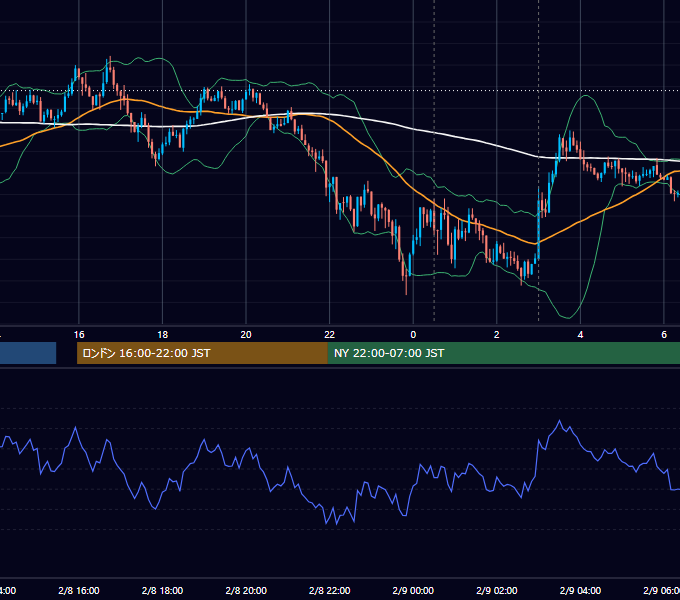Click the 6 hour label on upper axis
The image size is (680, 600).
664,335
